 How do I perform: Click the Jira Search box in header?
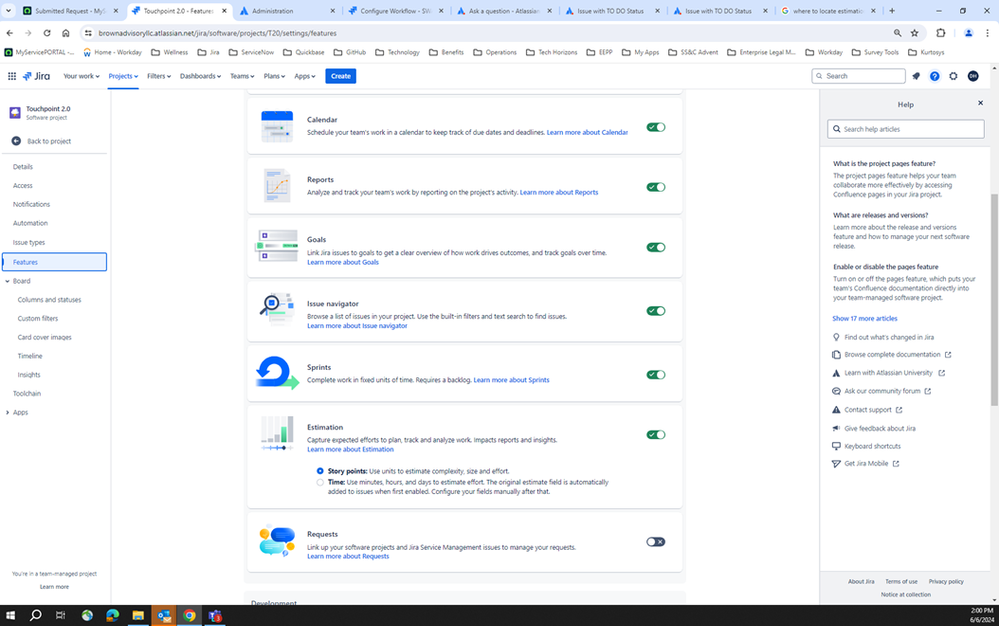pyautogui.click(x=858, y=76)
